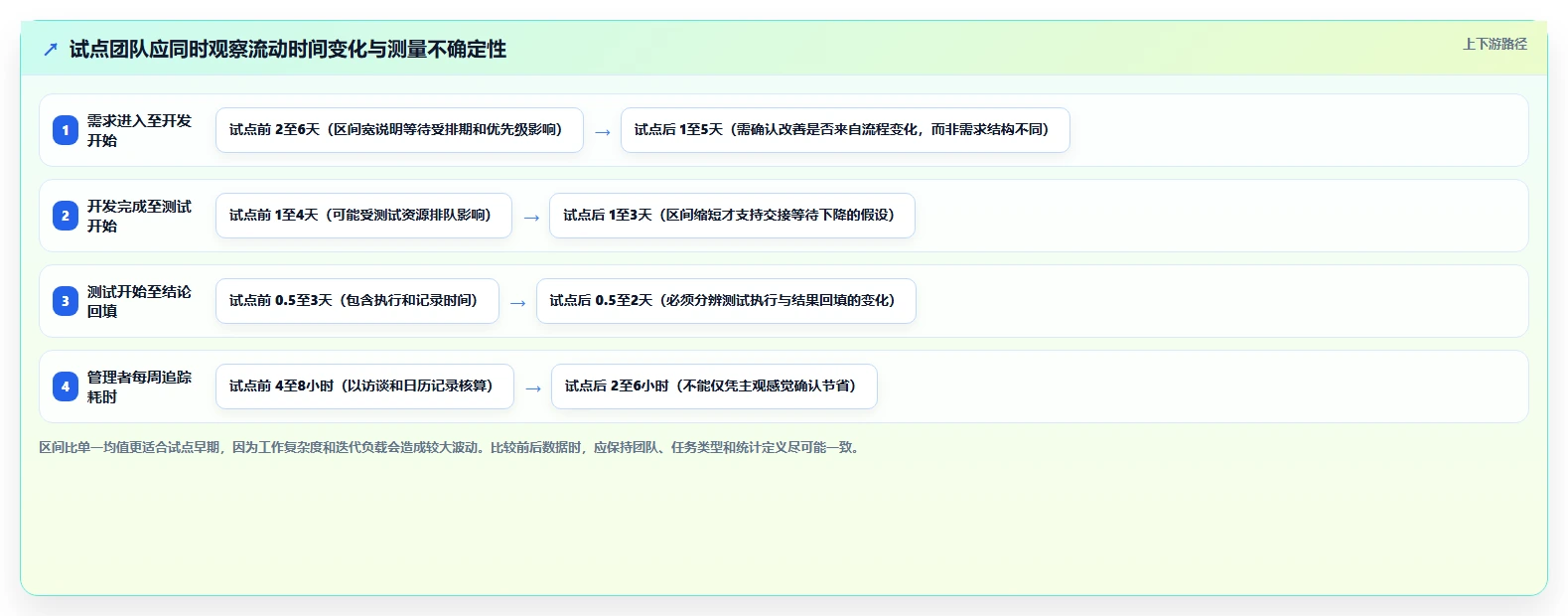Click the 需求进入至开发开始 label
The width and height of the screenshot is (1568, 616).
tap(139, 130)
